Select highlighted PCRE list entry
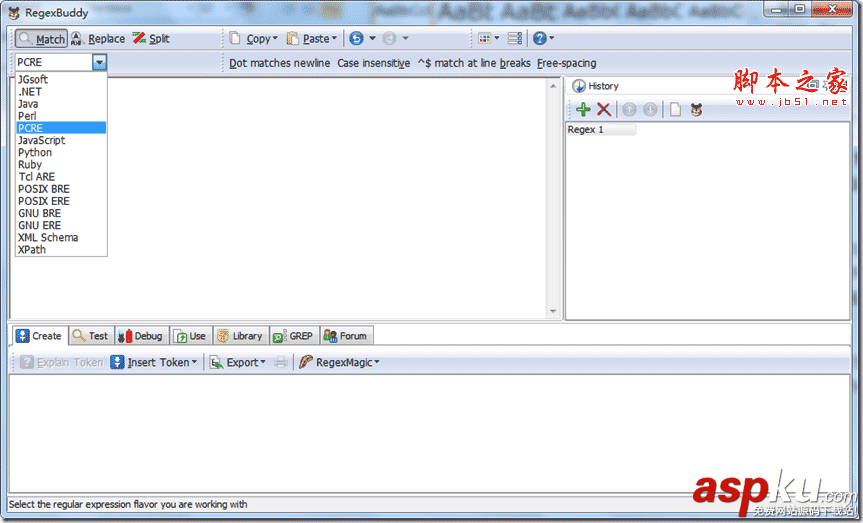 click(61, 128)
